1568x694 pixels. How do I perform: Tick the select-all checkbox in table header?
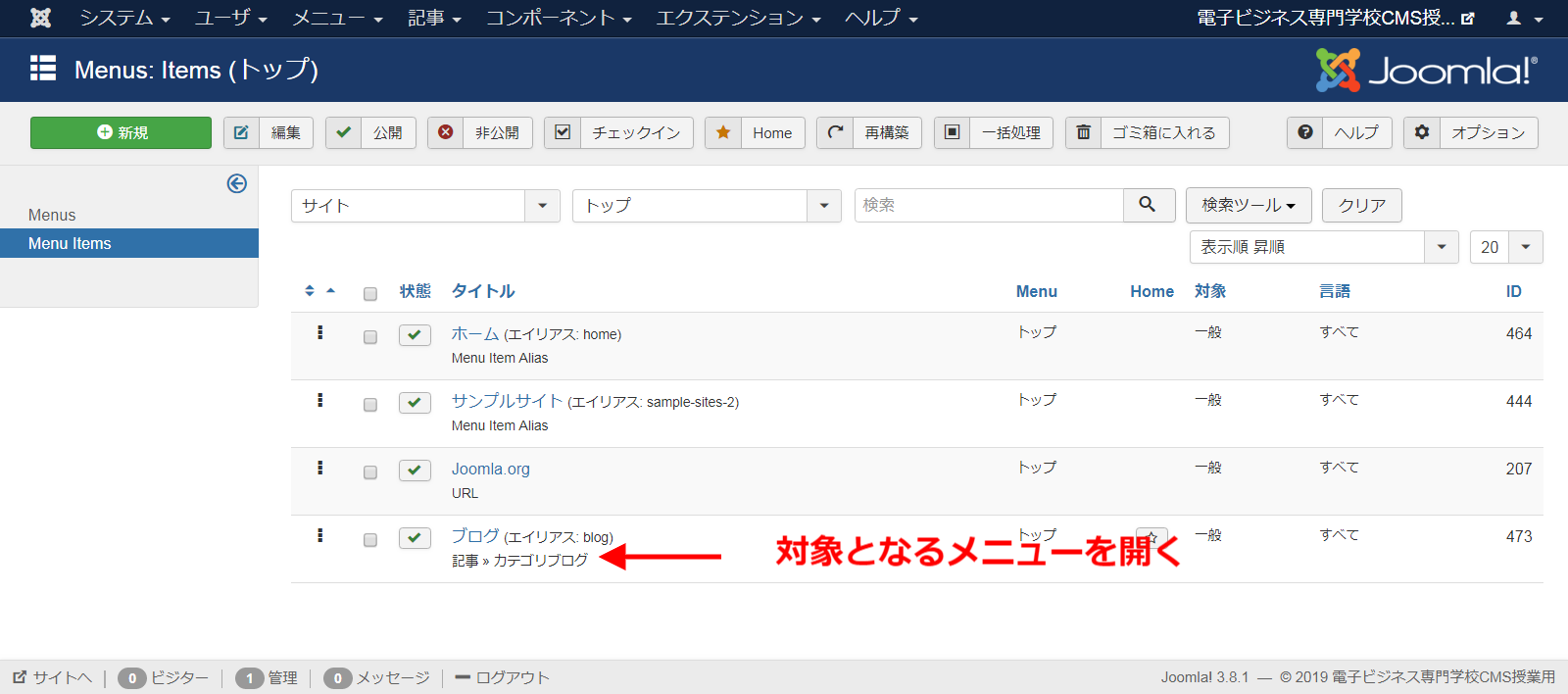(x=370, y=294)
